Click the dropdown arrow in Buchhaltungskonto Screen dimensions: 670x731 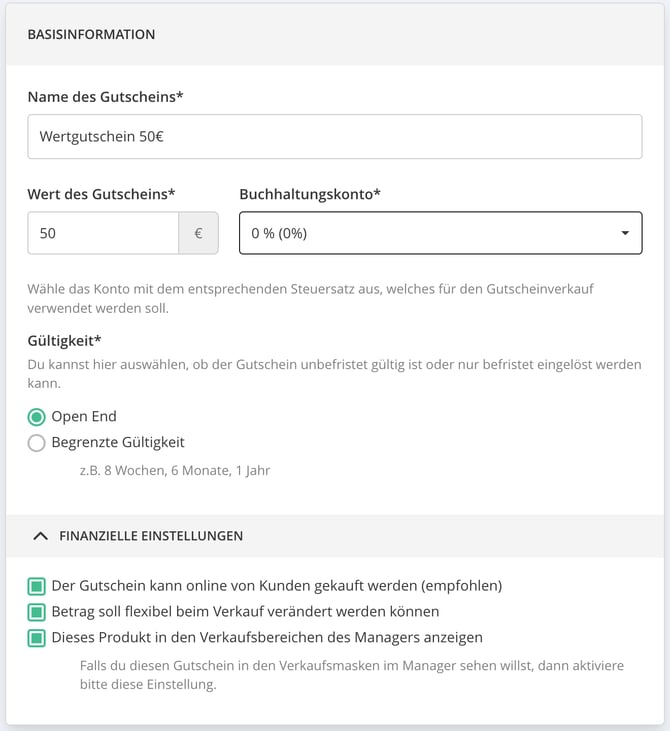[625, 233]
